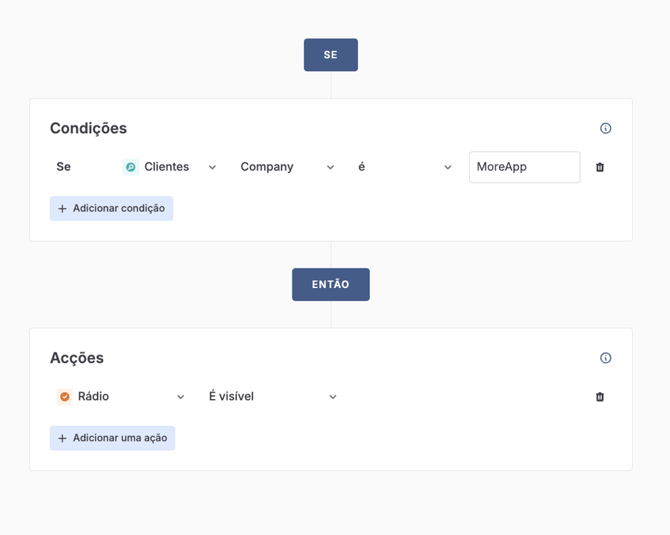Click the teal Clientes field icon
670x535 pixels.
click(130, 167)
